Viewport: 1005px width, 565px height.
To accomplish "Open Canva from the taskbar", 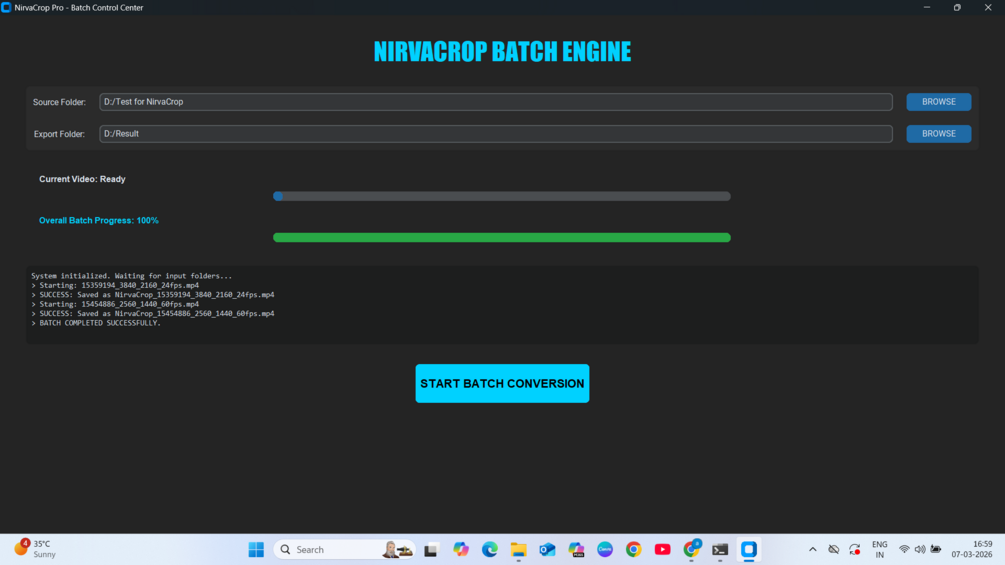I will (605, 550).
